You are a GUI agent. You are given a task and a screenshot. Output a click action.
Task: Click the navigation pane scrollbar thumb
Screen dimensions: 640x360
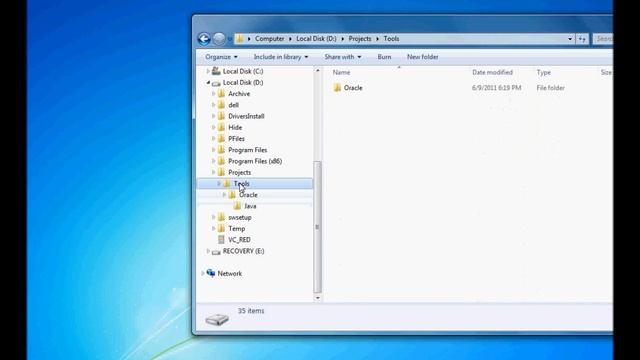click(x=318, y=227)
